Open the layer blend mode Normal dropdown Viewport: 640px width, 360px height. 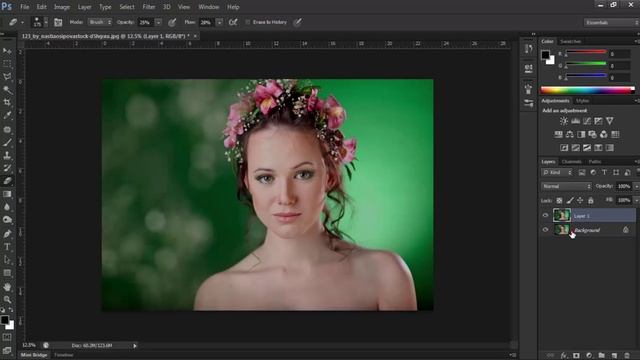pos(566,186)
